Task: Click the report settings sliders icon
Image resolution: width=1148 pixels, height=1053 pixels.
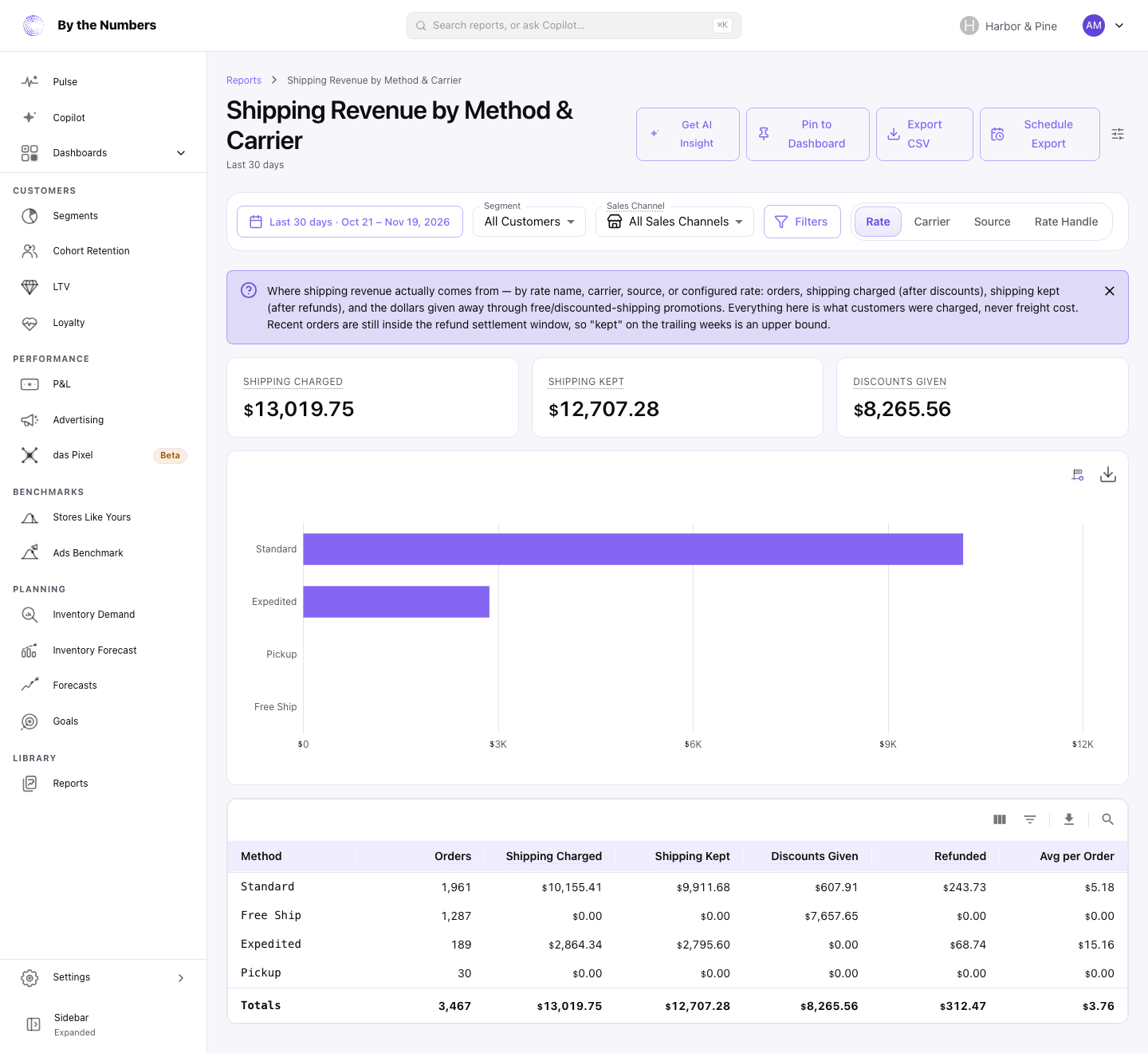Action: (x=1118, y=134)
